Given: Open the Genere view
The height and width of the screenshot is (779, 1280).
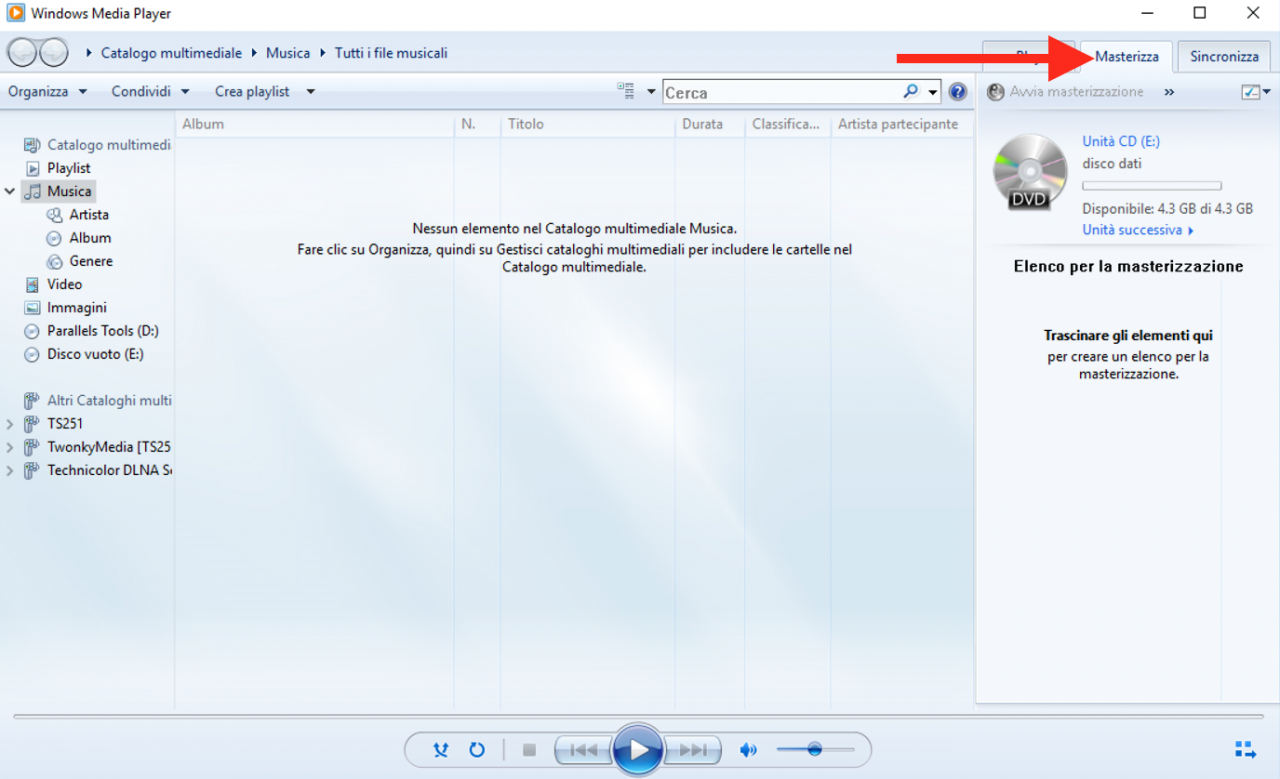Looking at the screenshot, I should tap(80, 261).
